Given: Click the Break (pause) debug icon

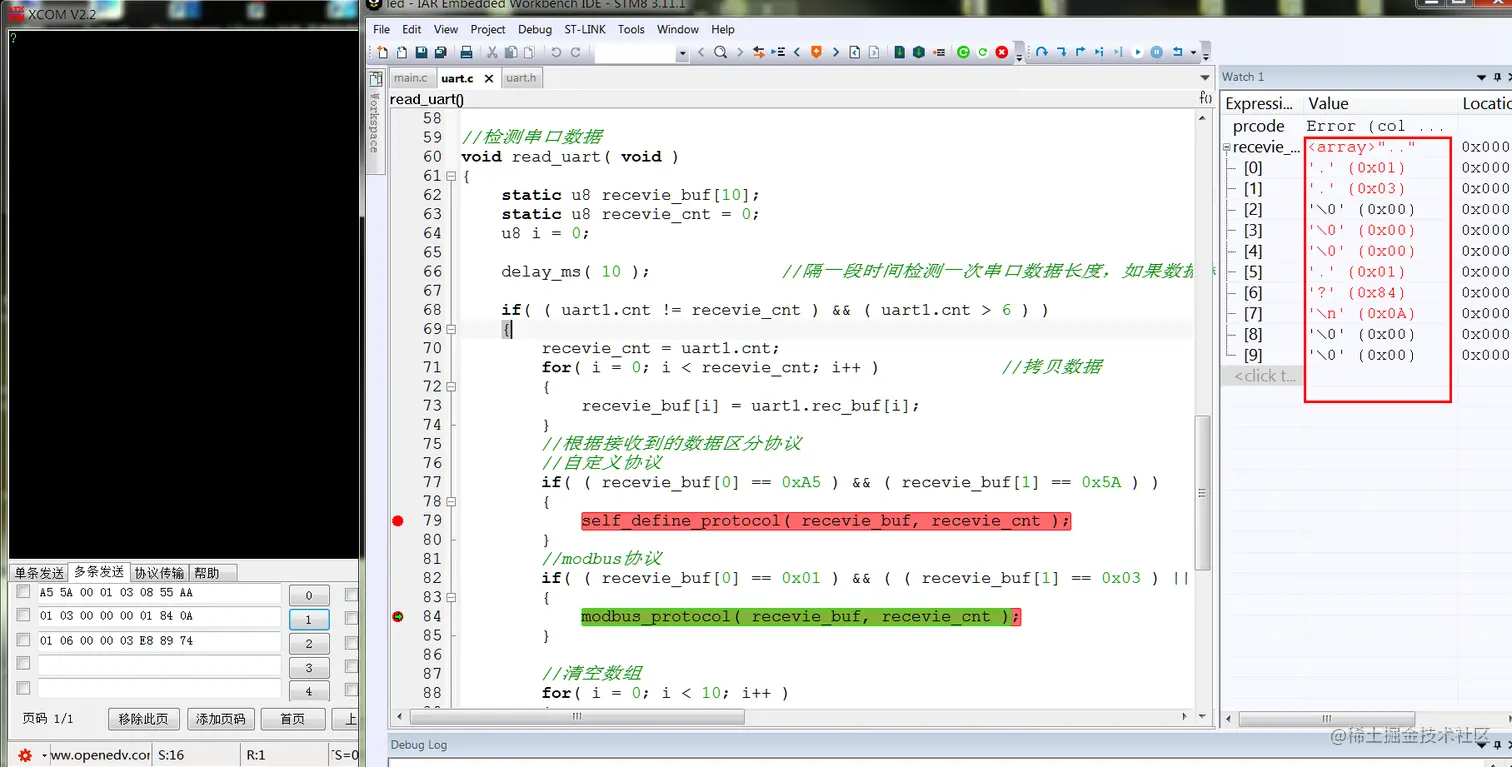Looking at the screenshot, I should pos(1156,52).
